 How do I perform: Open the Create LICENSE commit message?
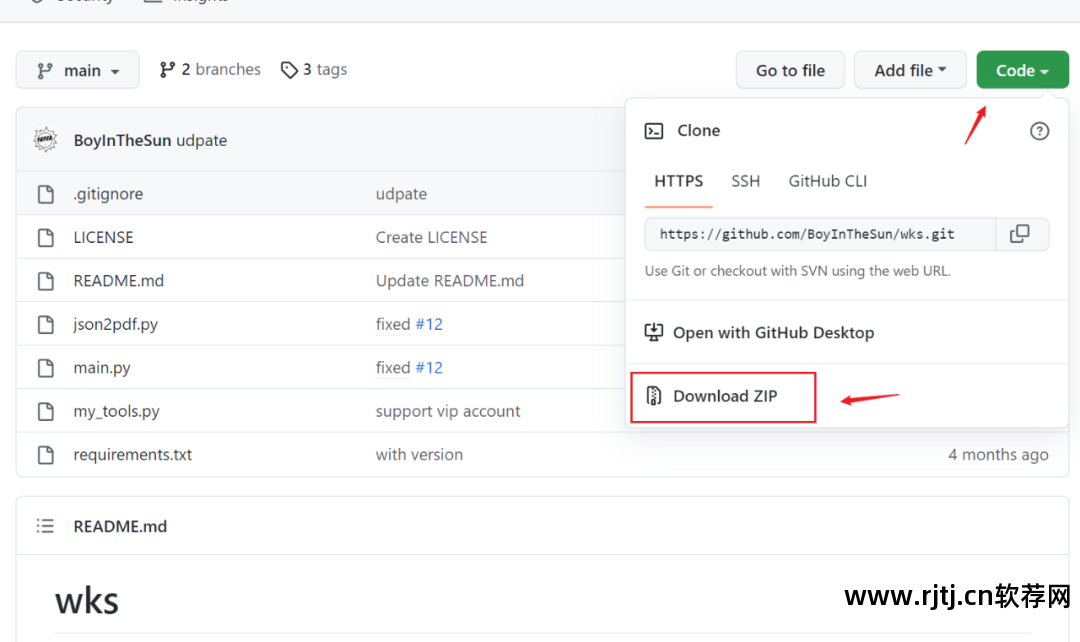pos(431,238)
